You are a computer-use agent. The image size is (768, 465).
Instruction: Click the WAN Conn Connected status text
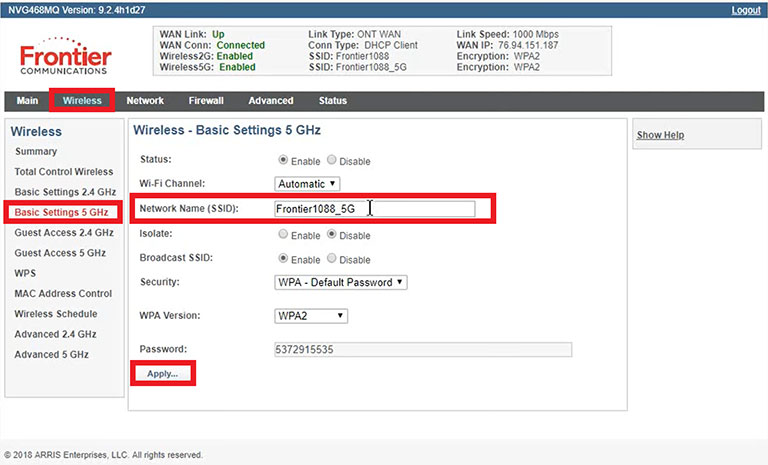(x=212, y=45)
